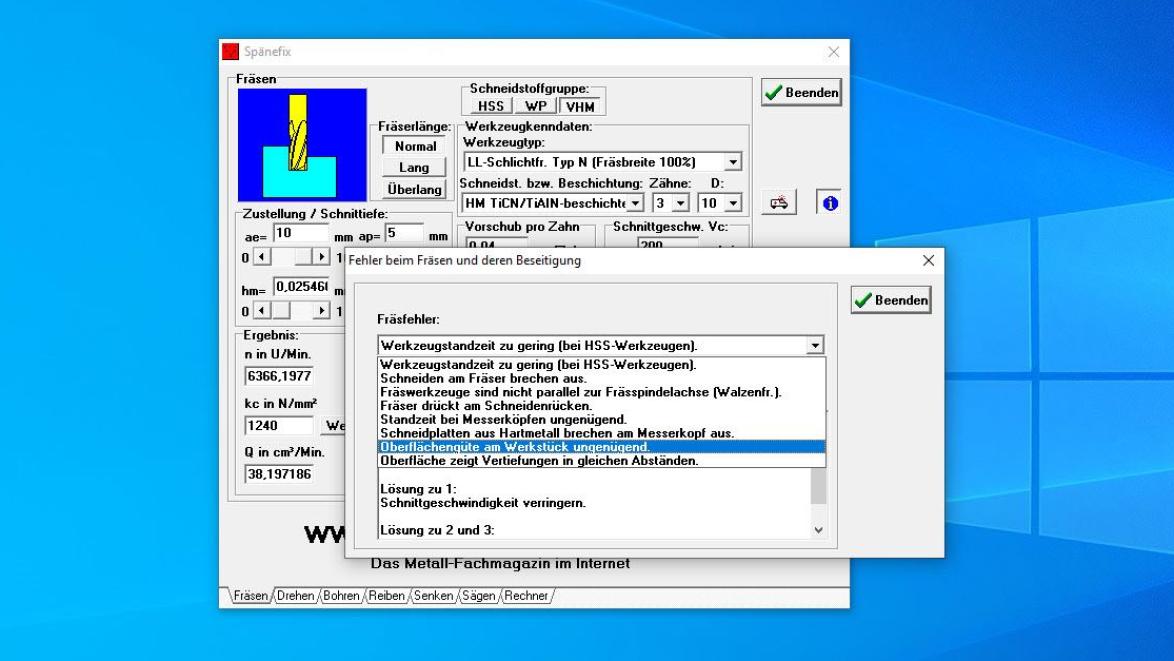Click the hm input field showing 0,02546
Screen dimensions: 1174x661
click(301, 287)
